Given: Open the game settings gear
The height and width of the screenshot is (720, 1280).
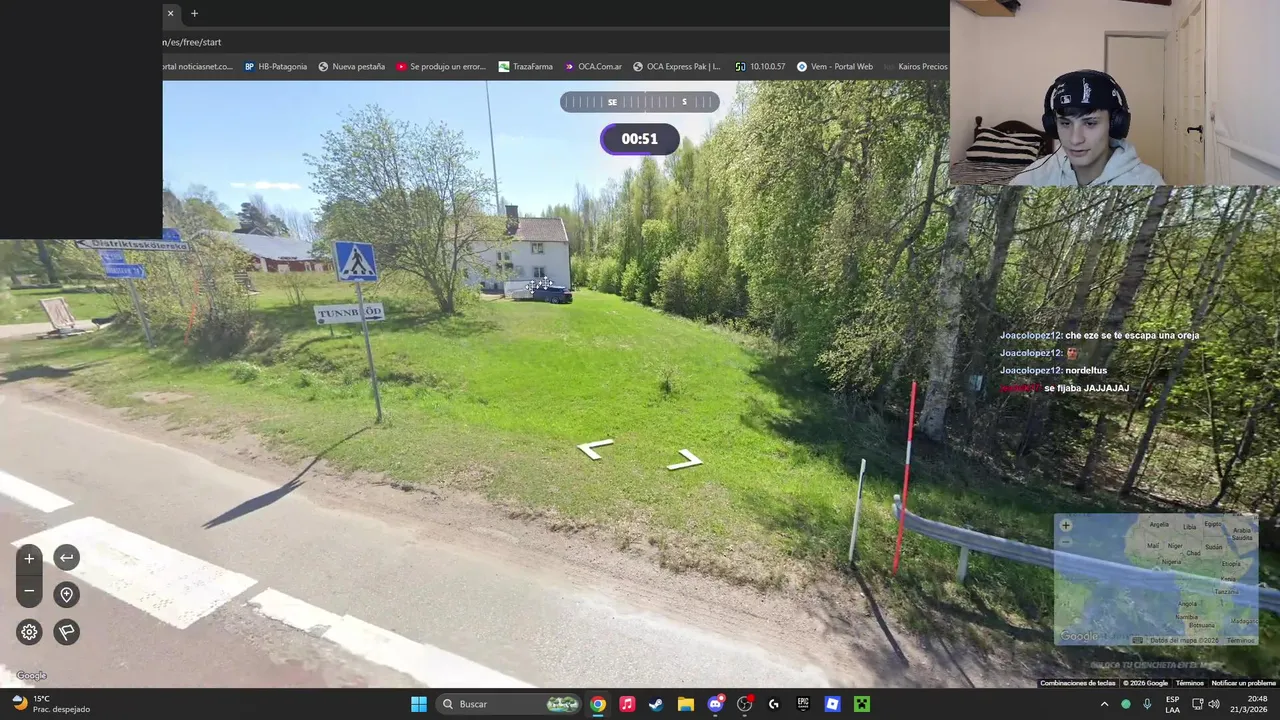Looking at the screenshot, I should coord(29,632).
